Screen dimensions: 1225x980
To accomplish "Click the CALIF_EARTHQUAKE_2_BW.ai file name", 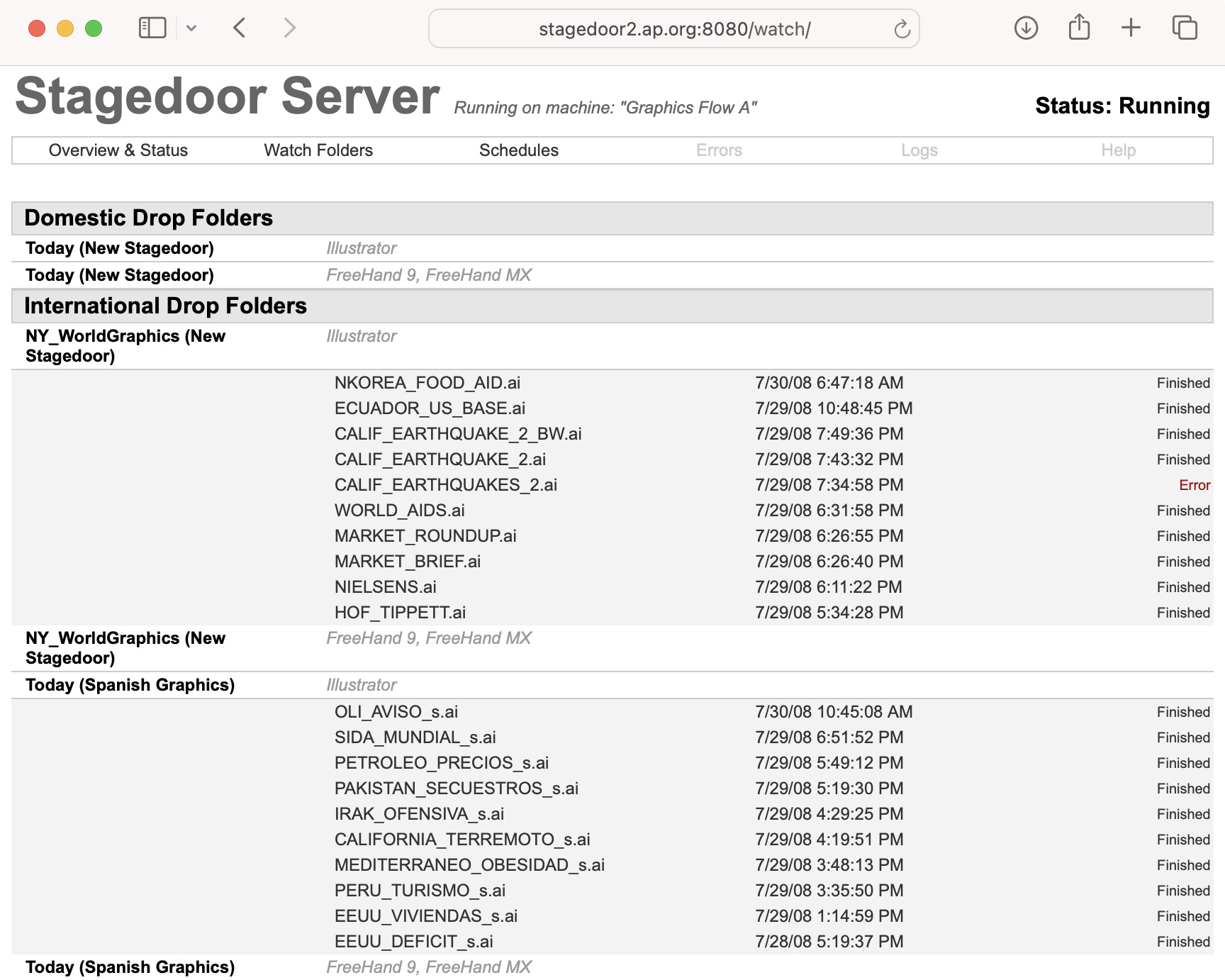I will pyautogui.click(x=458, y=434).
